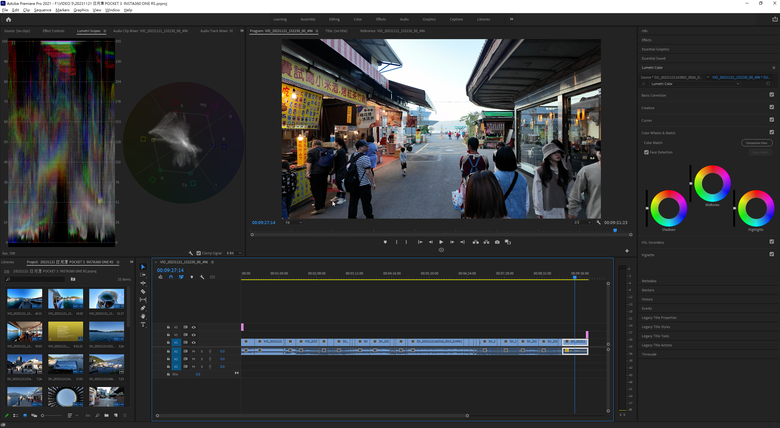Open Lumetri Scopes settings wrench
This screenshot has width=780, height=428.
tap(191, 253)
